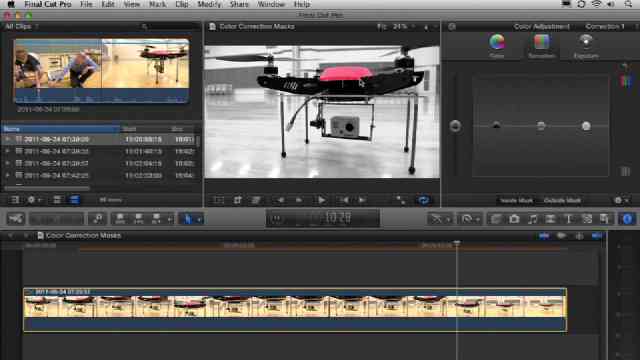Switch browser to list view
The image size is (640, 360).
pyautogui.click(x=74, y=200)
